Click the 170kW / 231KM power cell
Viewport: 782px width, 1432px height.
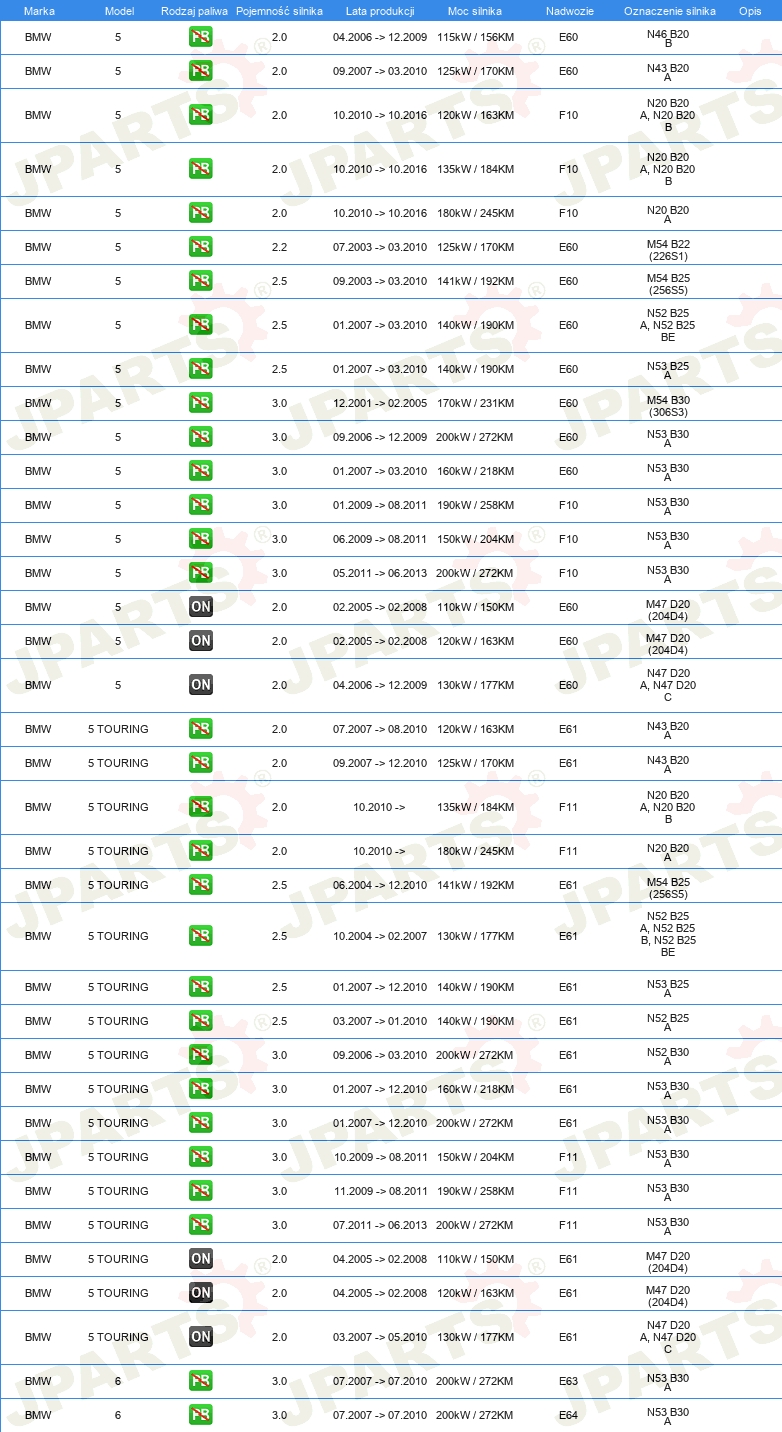tap(475, 403)
